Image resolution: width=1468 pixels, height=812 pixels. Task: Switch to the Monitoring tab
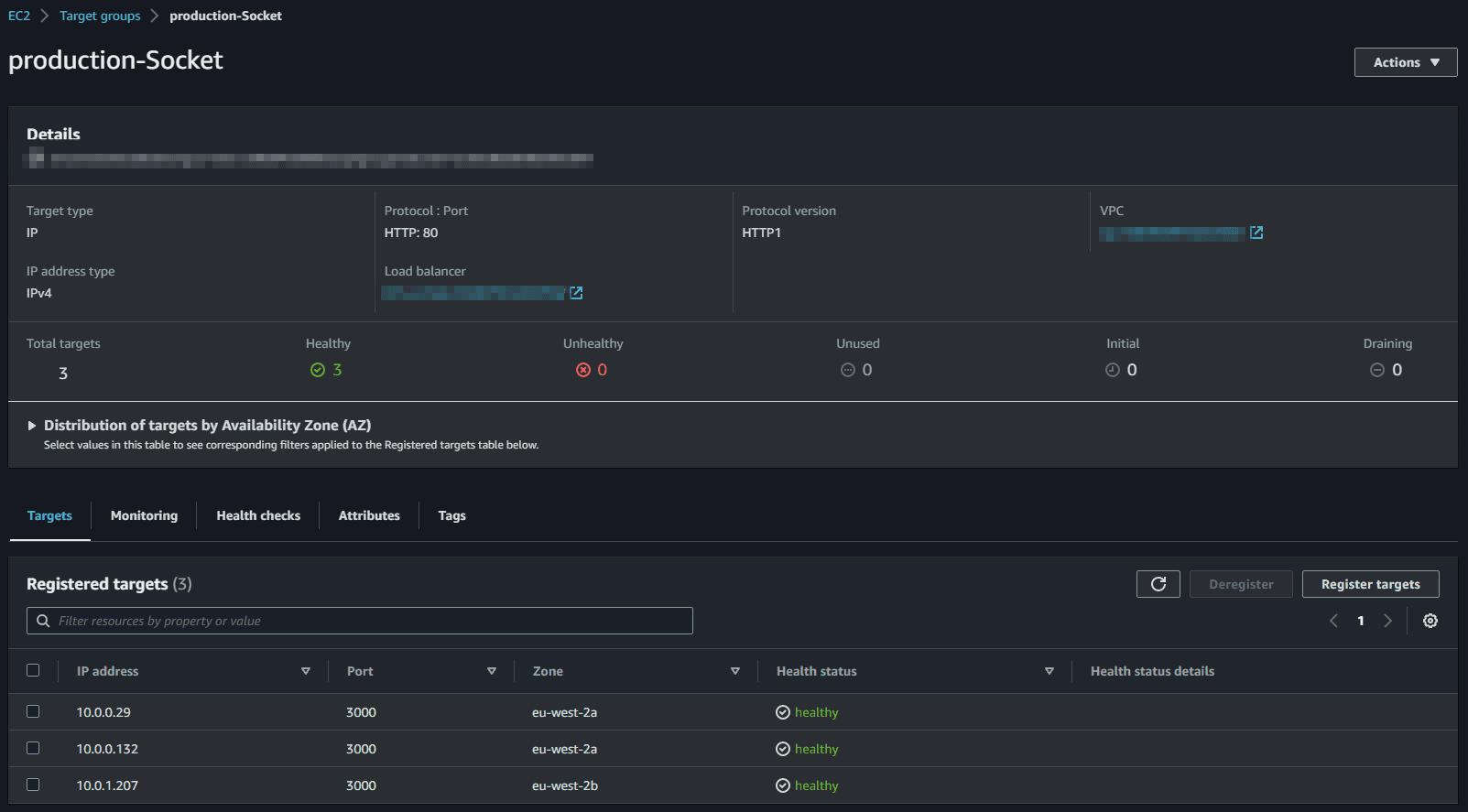coord(144,515)
